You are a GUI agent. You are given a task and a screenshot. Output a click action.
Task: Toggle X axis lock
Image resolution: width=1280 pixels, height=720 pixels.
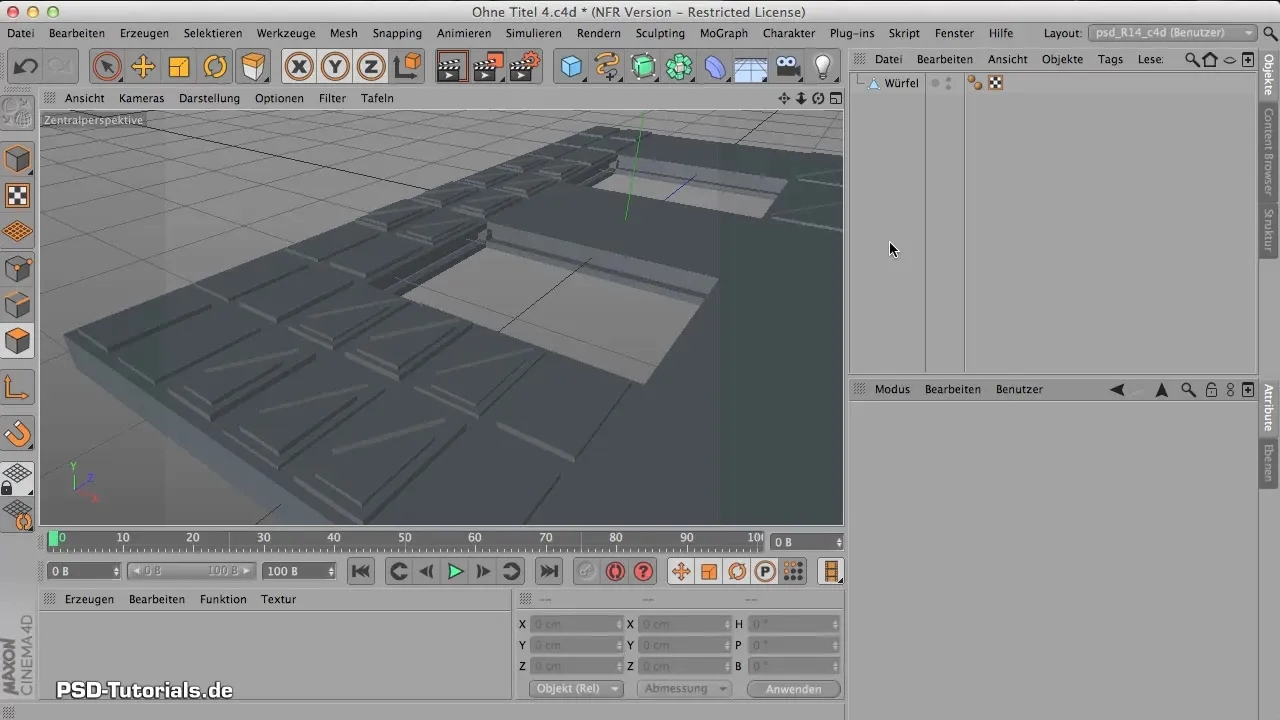tap(297, 67)
